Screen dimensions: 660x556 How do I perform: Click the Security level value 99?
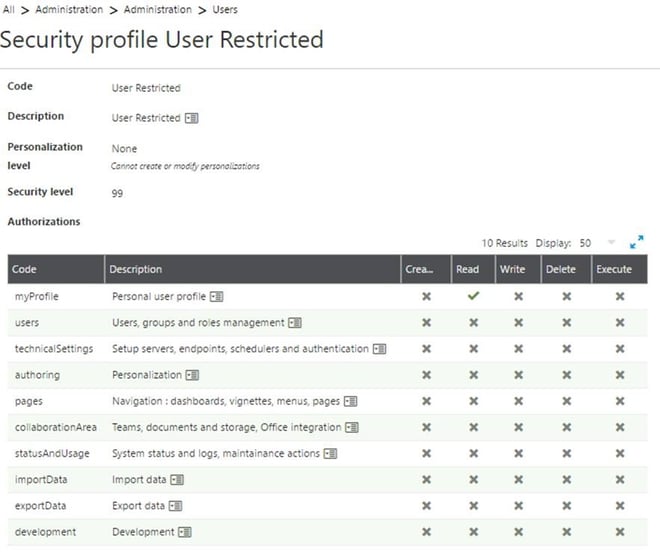coord(117,193)
